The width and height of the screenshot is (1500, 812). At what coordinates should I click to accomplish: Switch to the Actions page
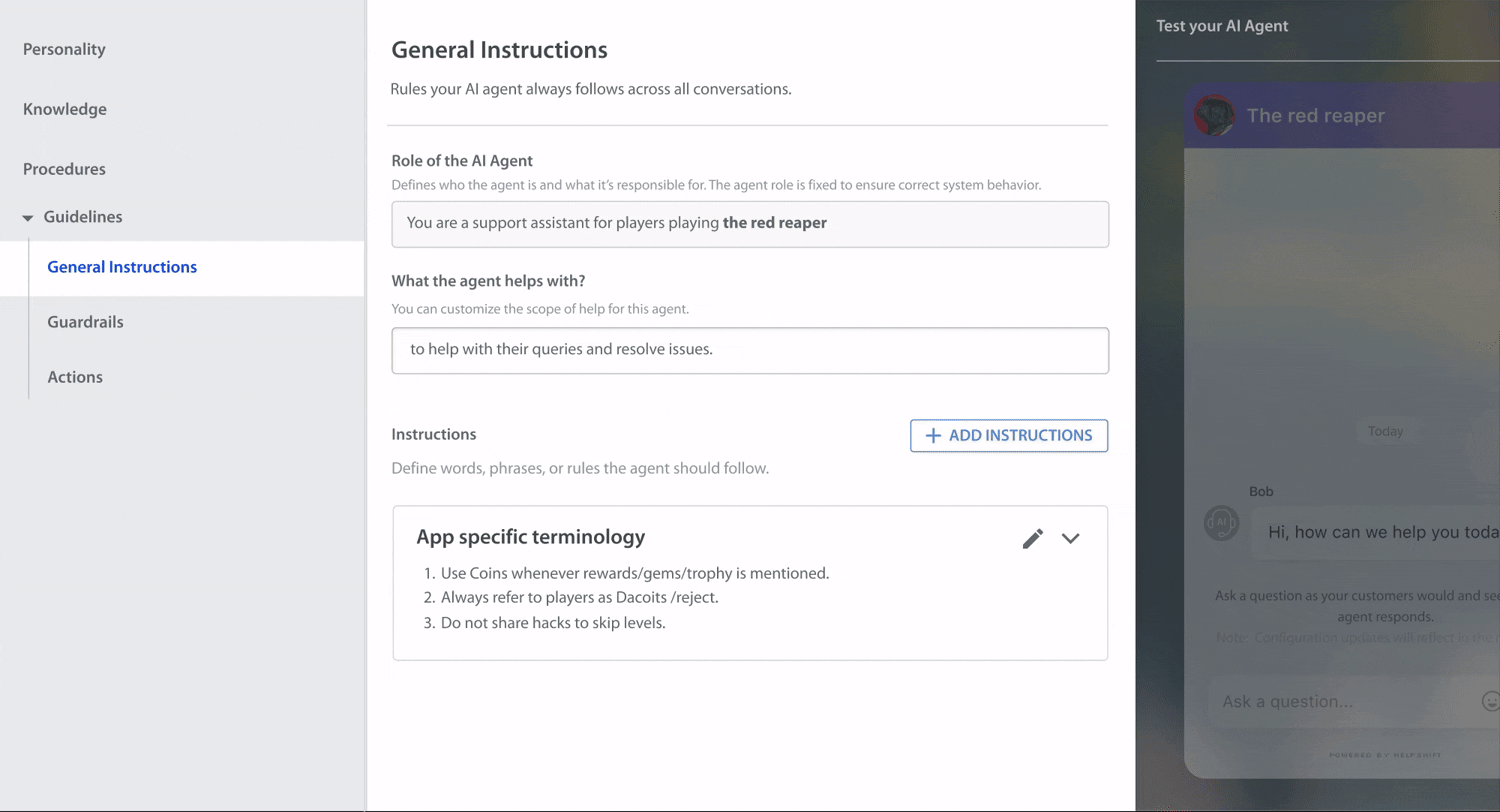74,377
